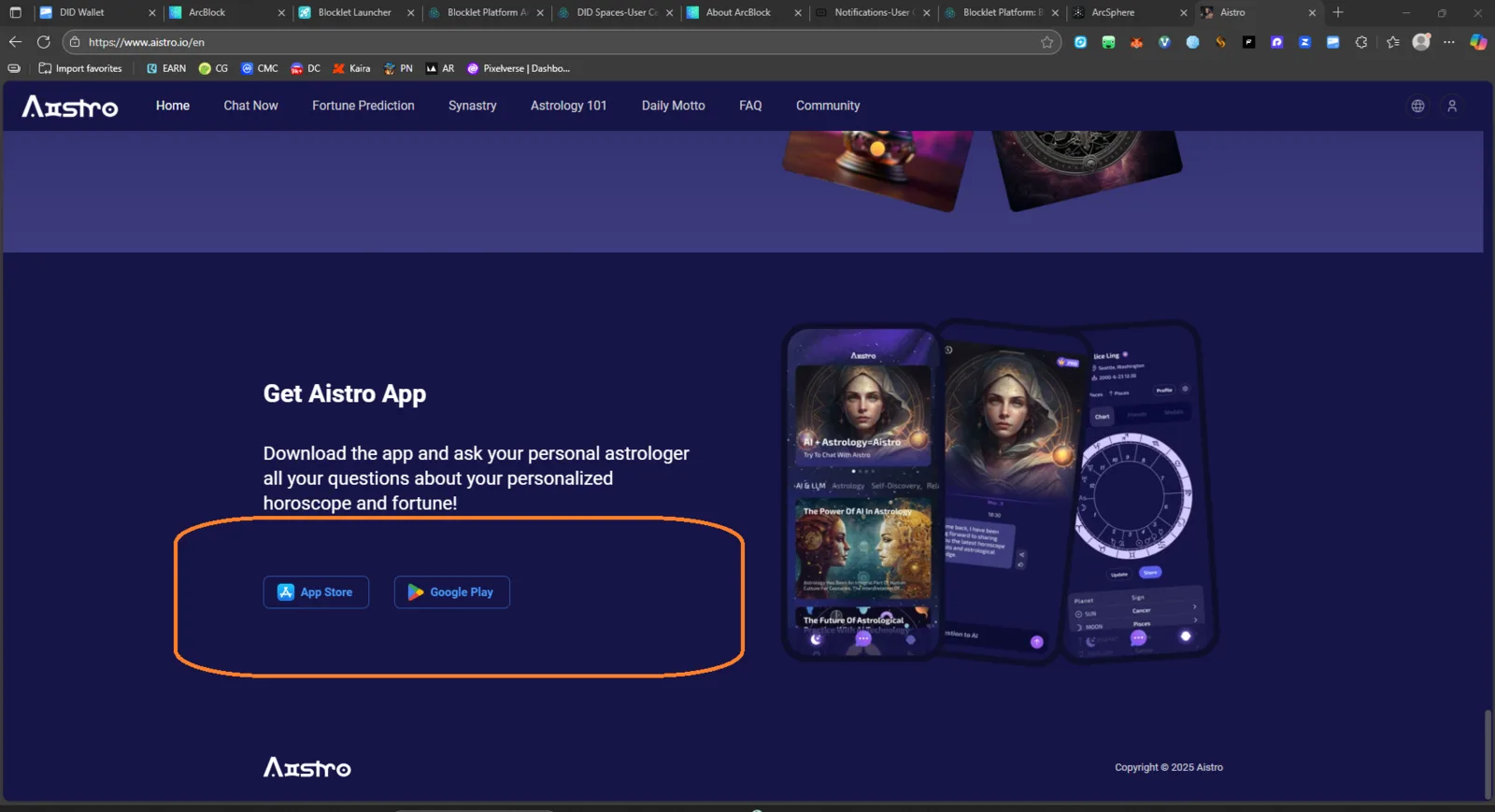The height and width of the screenshot is (812, 1495).
Task: Open the Synastry page
Action: point(473,106)
